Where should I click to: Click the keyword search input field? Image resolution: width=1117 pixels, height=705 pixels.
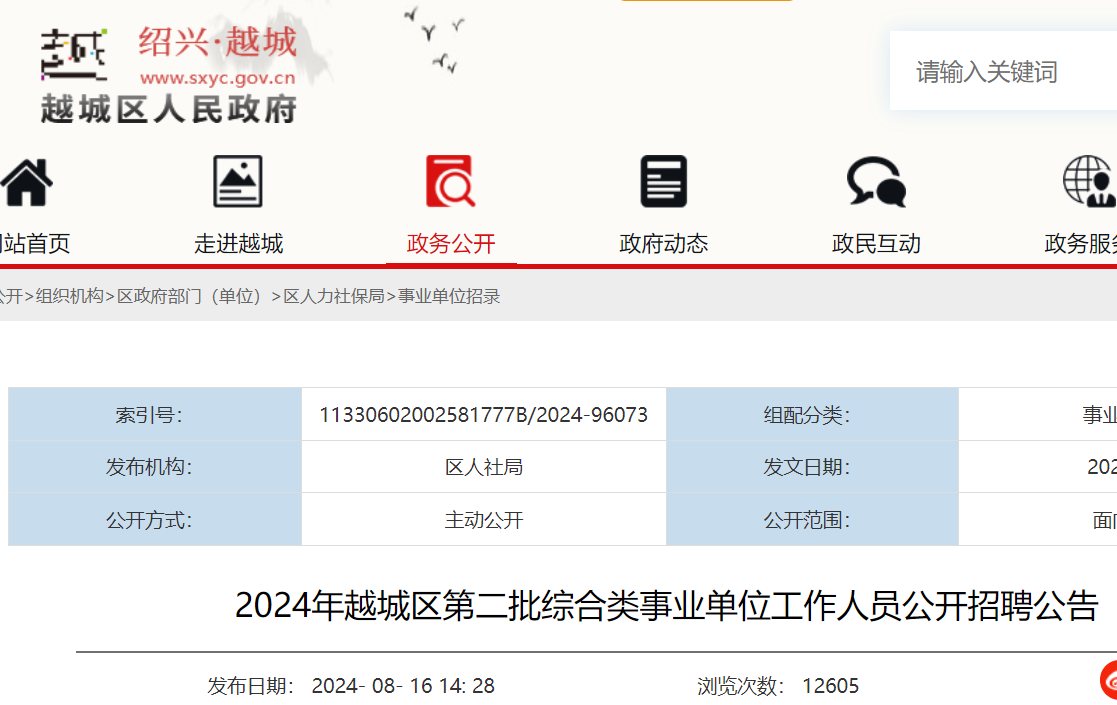click(x=1000, y=72)
